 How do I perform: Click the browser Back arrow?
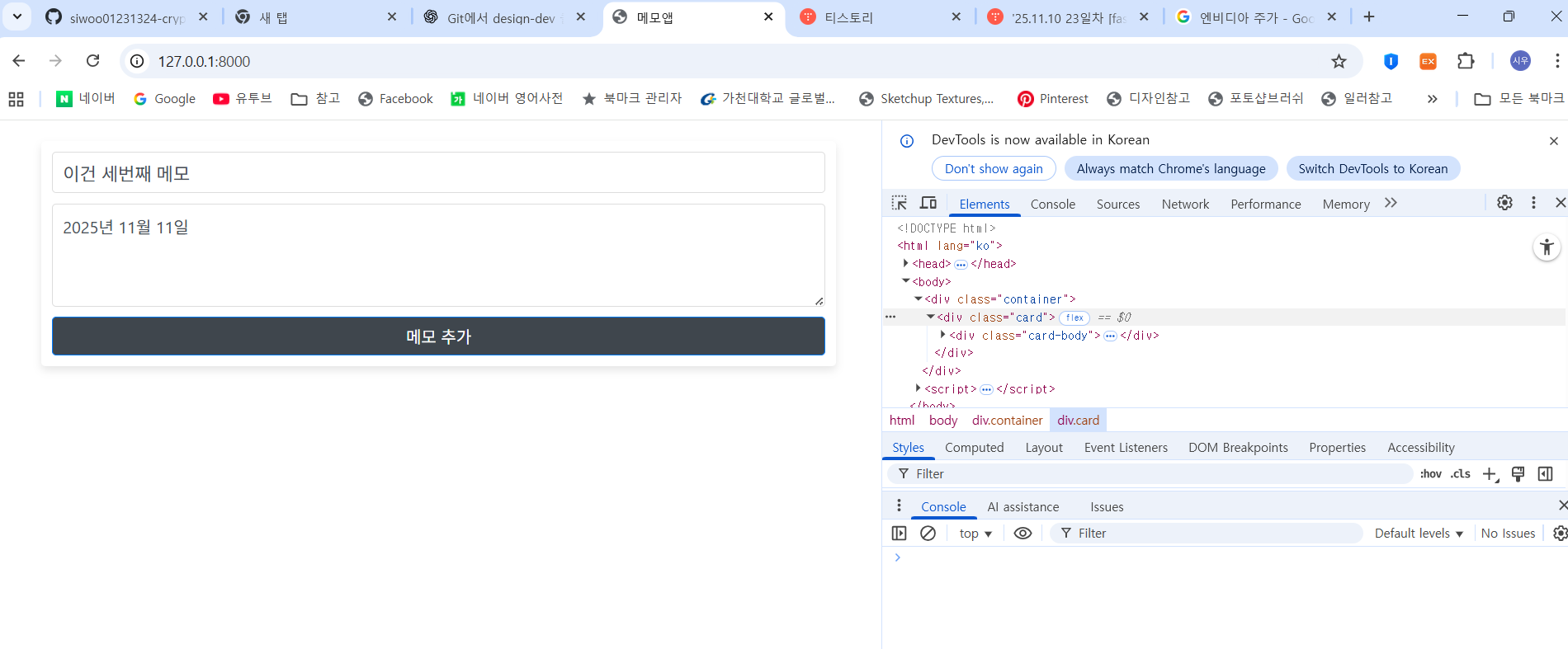tap(19, 61)
